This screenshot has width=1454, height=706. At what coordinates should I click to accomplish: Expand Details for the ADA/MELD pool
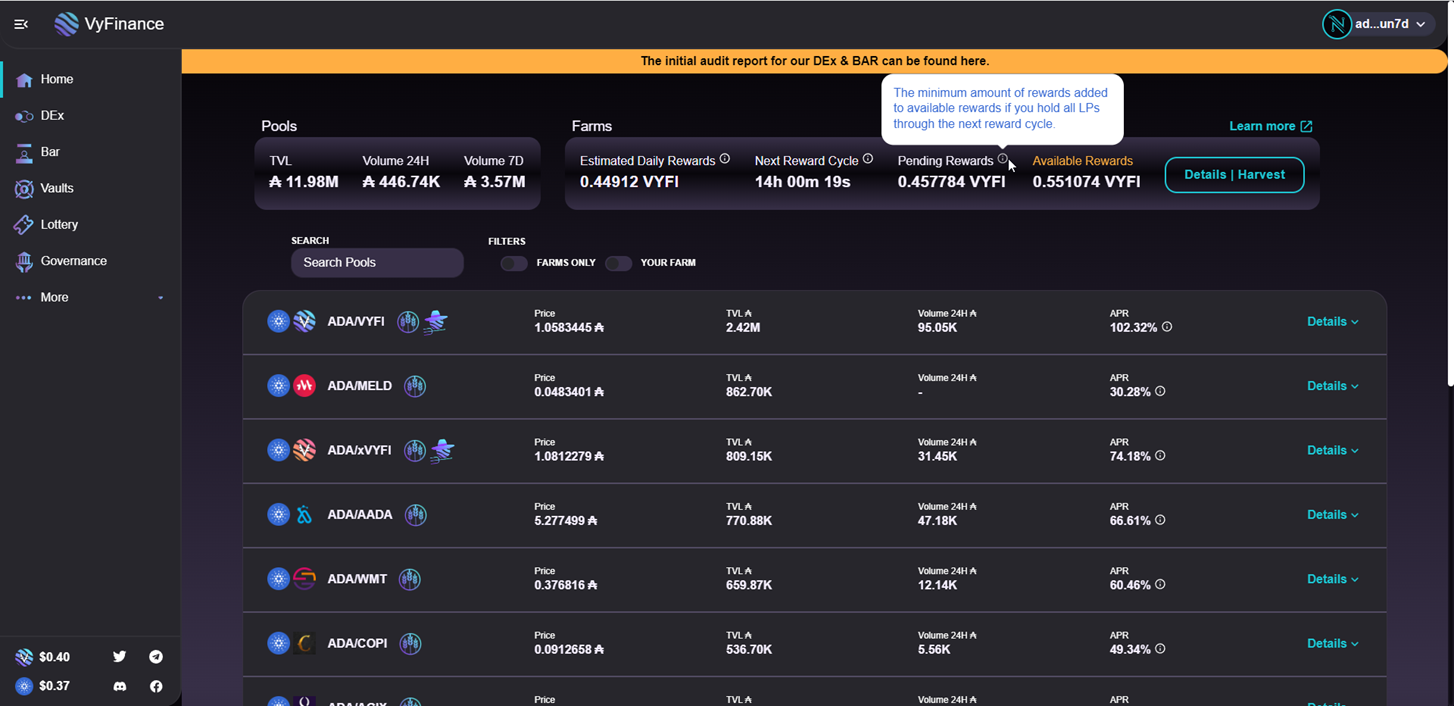click(1333, 386)
